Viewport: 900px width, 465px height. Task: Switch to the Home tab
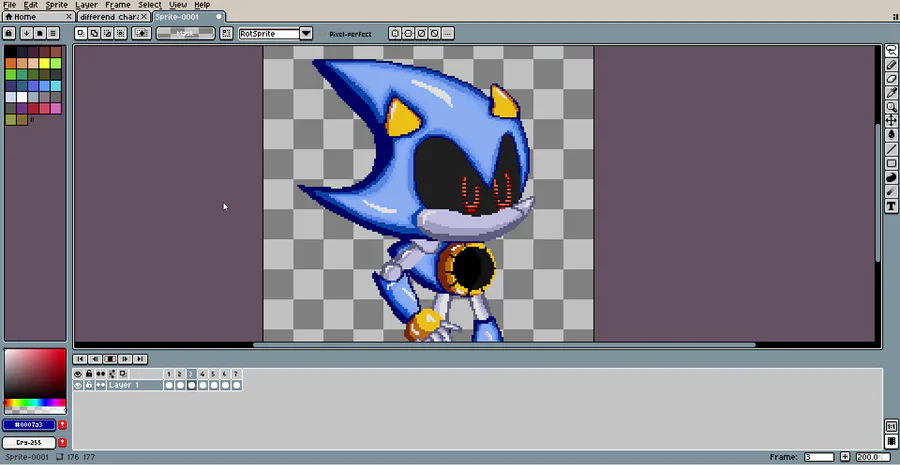click(x=38, y=17)
